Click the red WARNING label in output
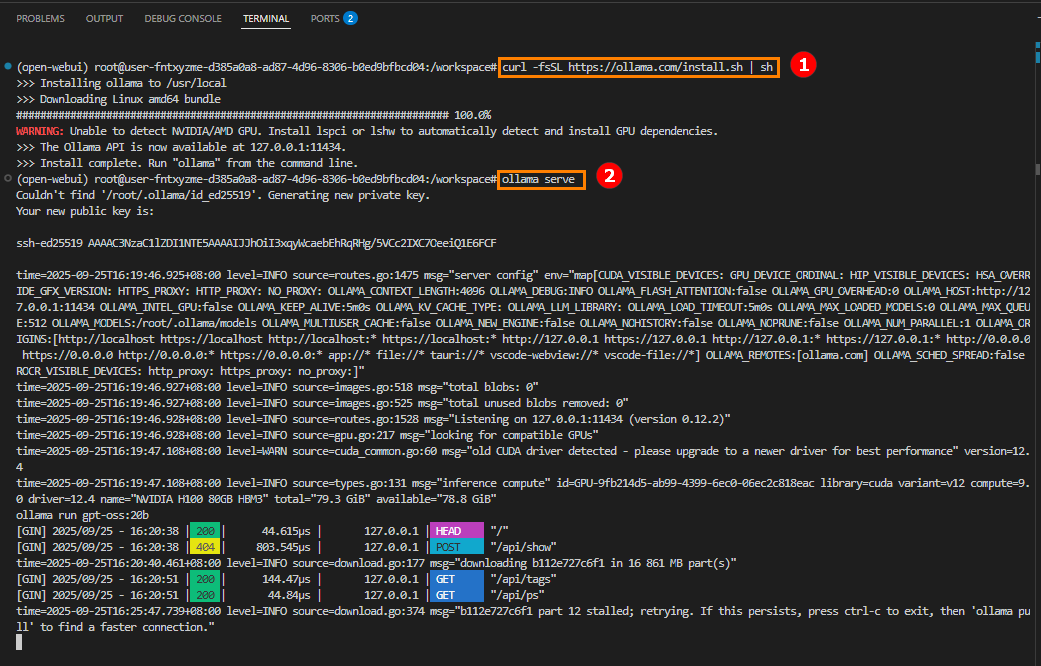The image size is (1041, 666). pyautogui.click(x=40, y=131)
